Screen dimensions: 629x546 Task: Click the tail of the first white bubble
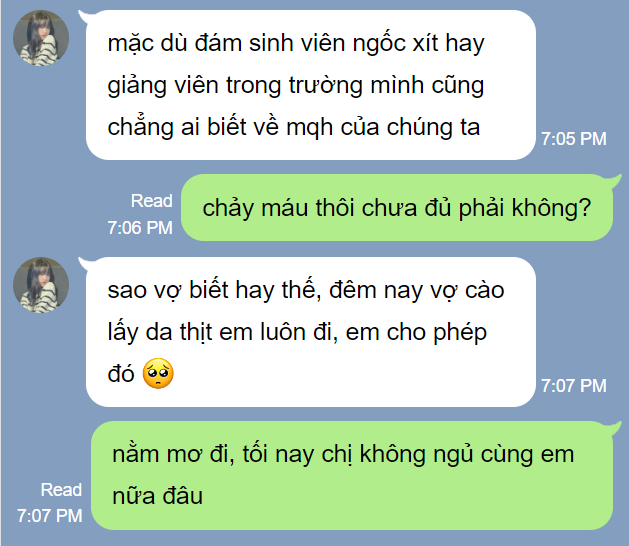pyautogui.click(x=83, y=16)
